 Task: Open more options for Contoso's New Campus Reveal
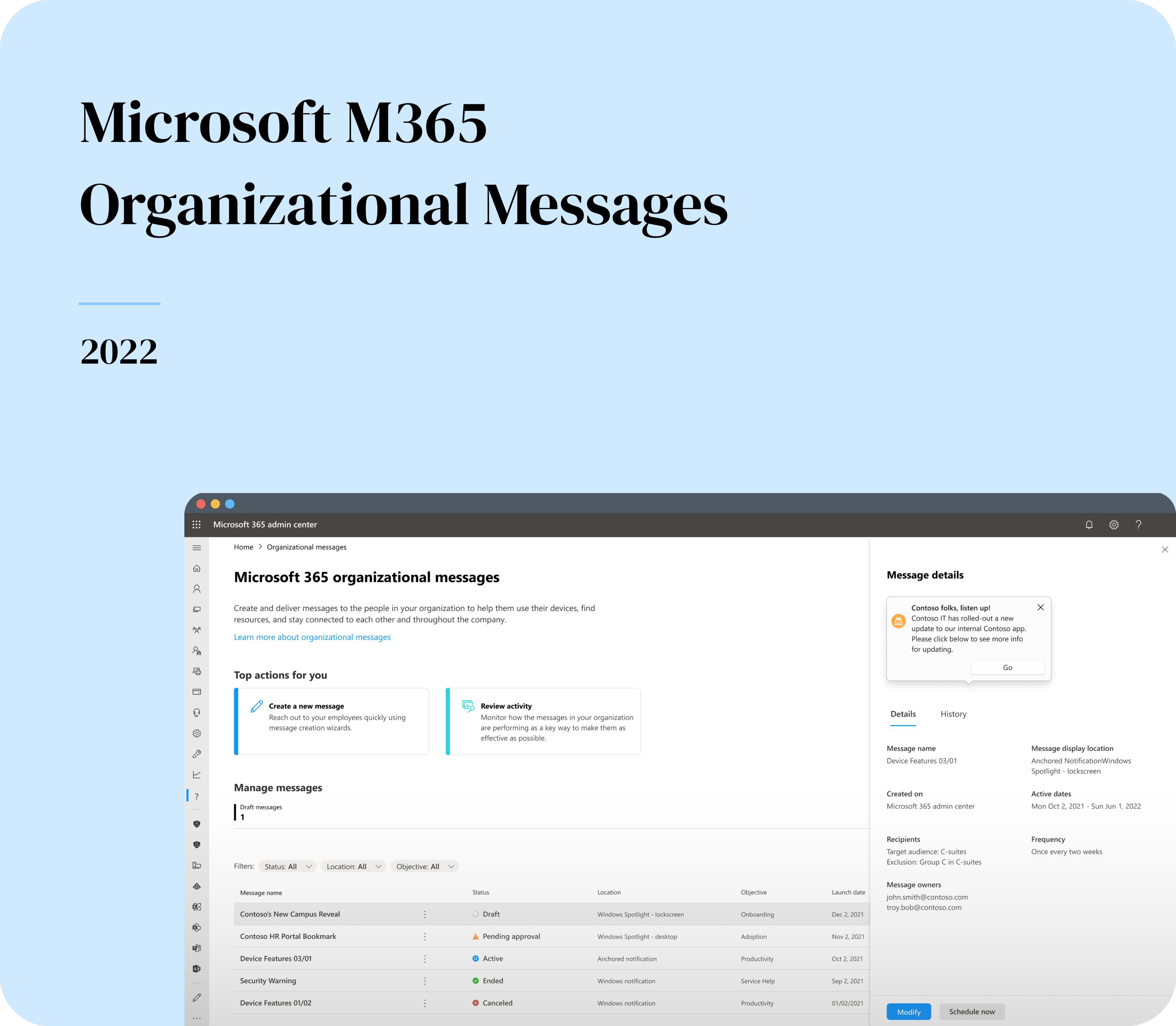coord(425,914)
